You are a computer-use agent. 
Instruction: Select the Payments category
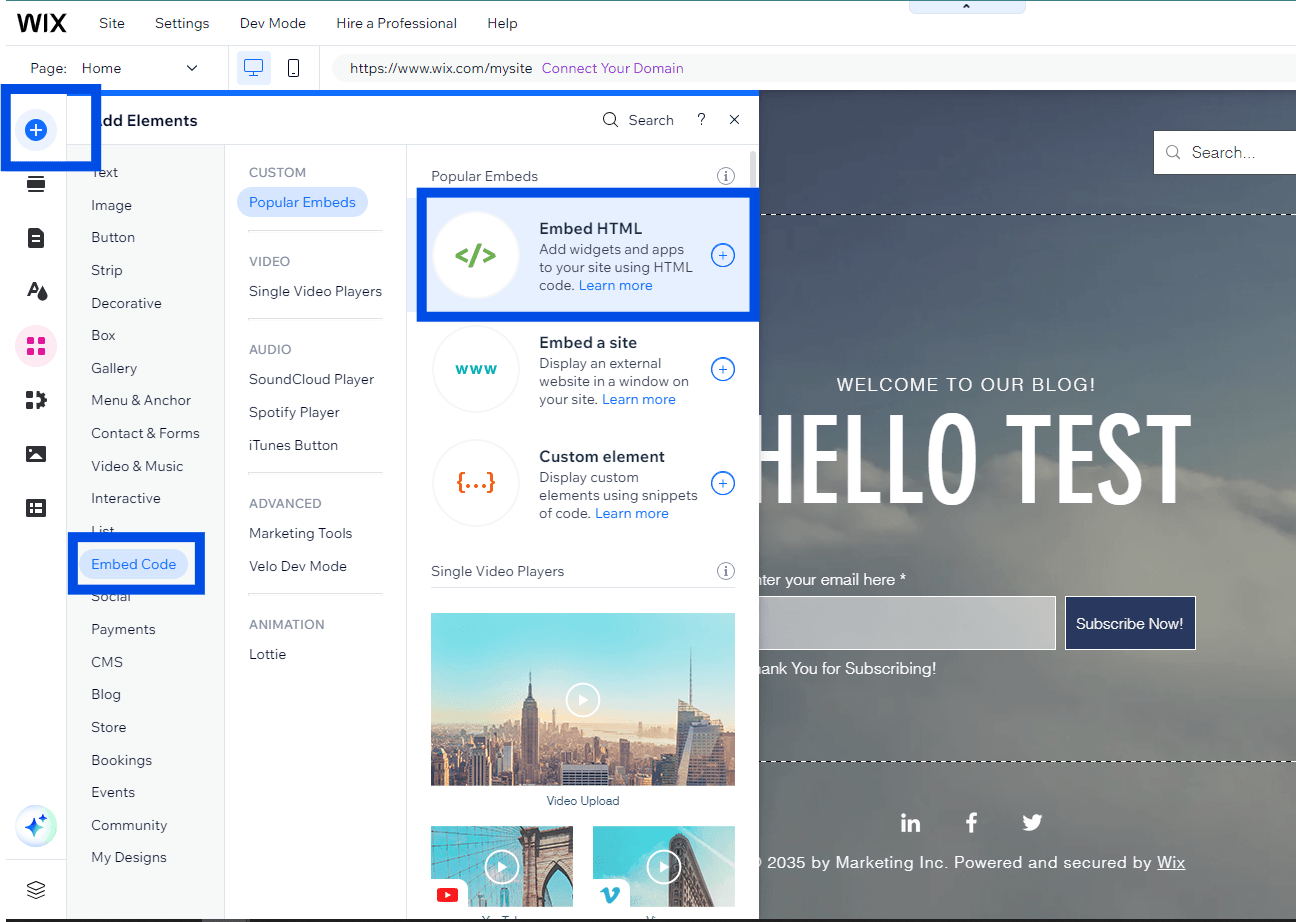[x=123, y=629]
